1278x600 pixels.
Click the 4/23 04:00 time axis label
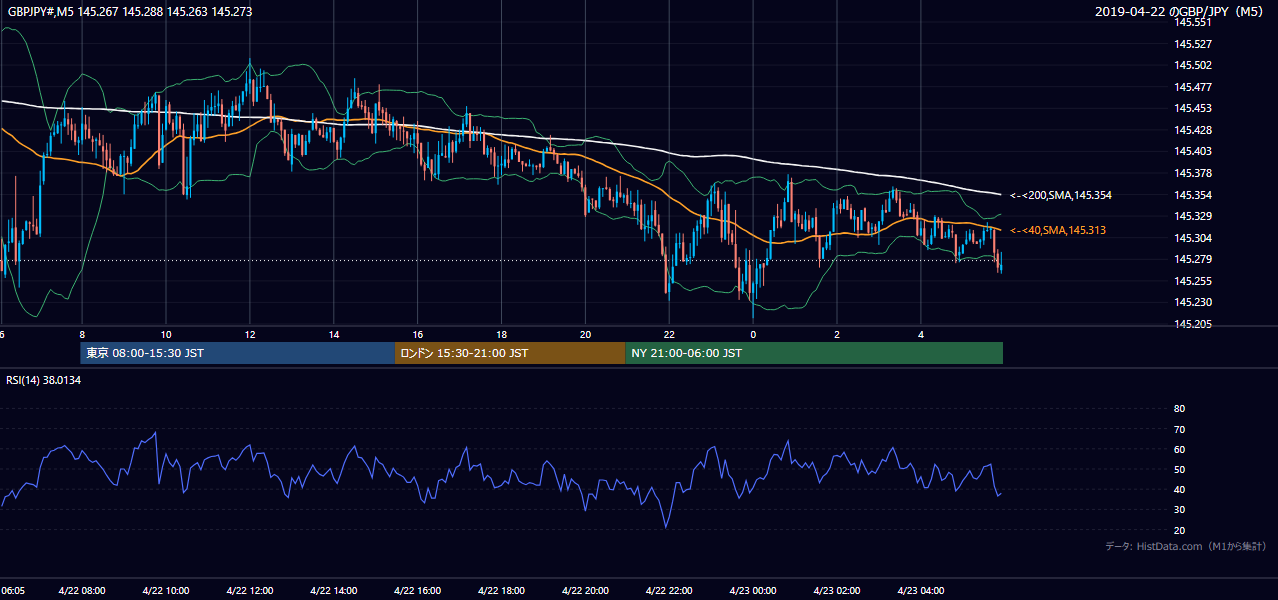(922, 591)
